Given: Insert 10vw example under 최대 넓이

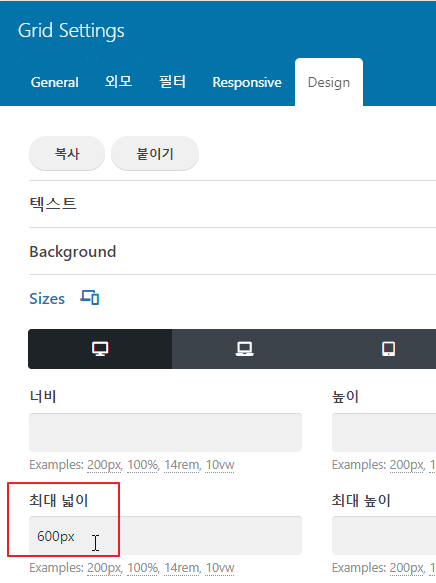Looking at the screenshot, I should (220, 568).
